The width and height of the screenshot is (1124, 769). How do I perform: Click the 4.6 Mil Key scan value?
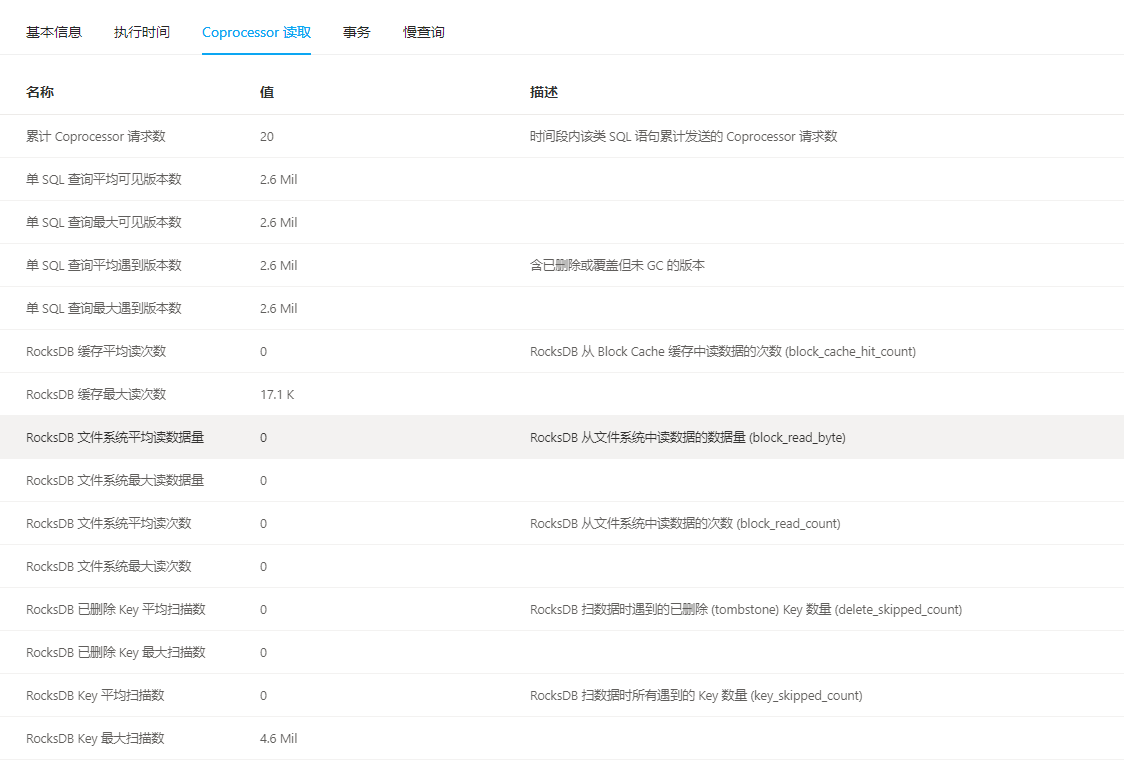pyautogui.click(x=279, y=738)
